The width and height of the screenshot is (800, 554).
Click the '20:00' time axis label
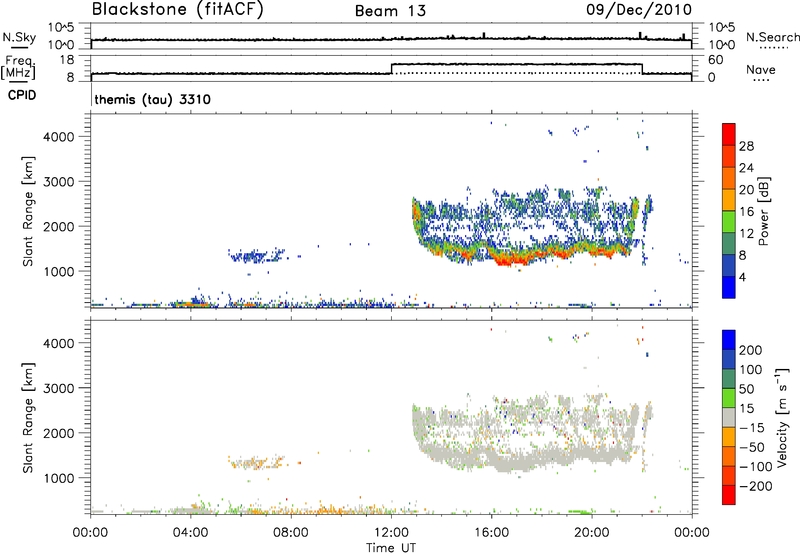[x=591, y=533]
